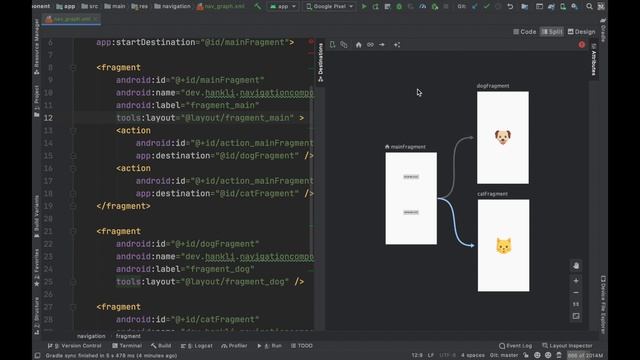Click the tool windows quick access icon

37,356
